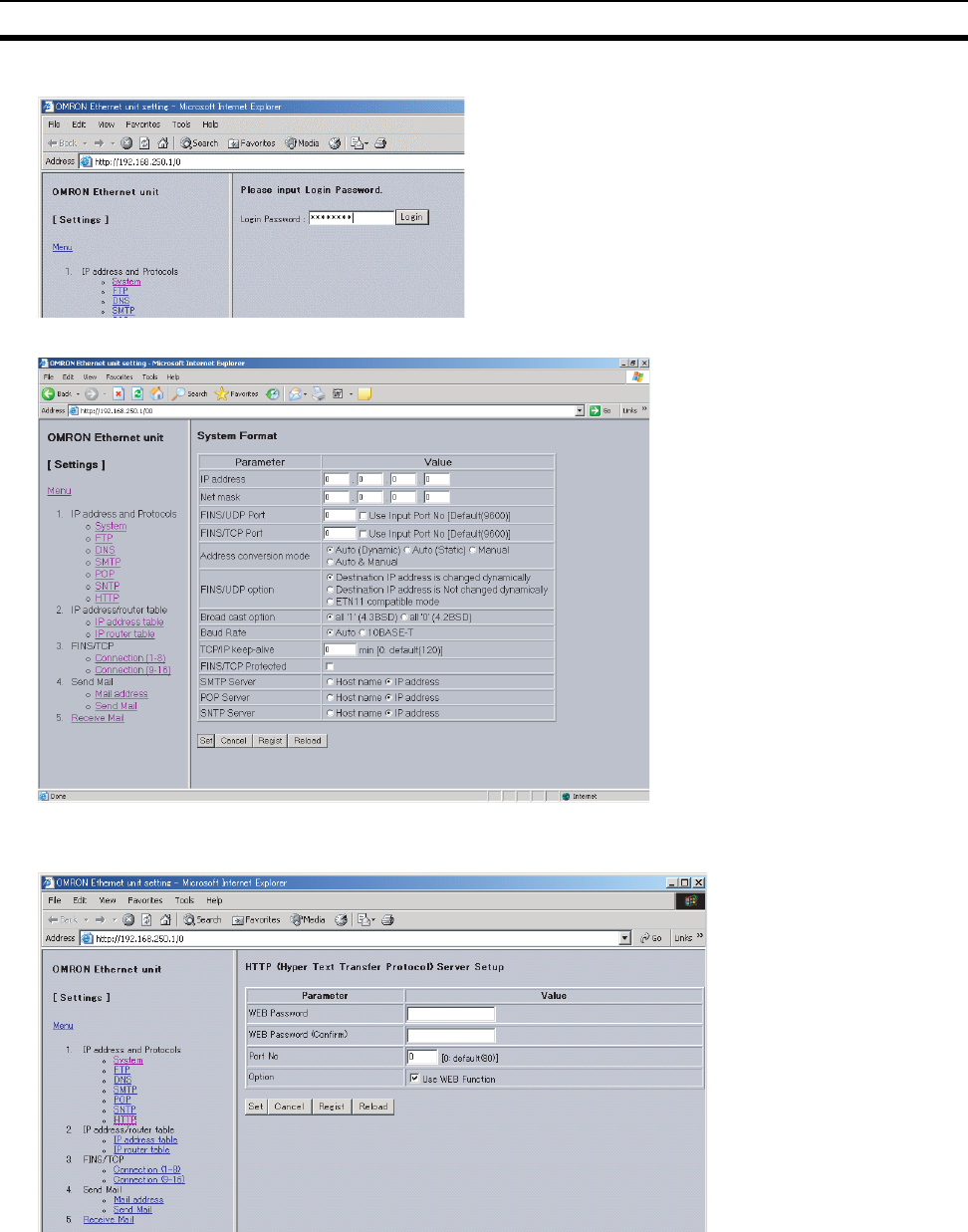Open the address dropdown in the HTTP Server Setup window
The width and height of the screenshot is (968, 1232).
pyautogui.click(x=625, y=938)
